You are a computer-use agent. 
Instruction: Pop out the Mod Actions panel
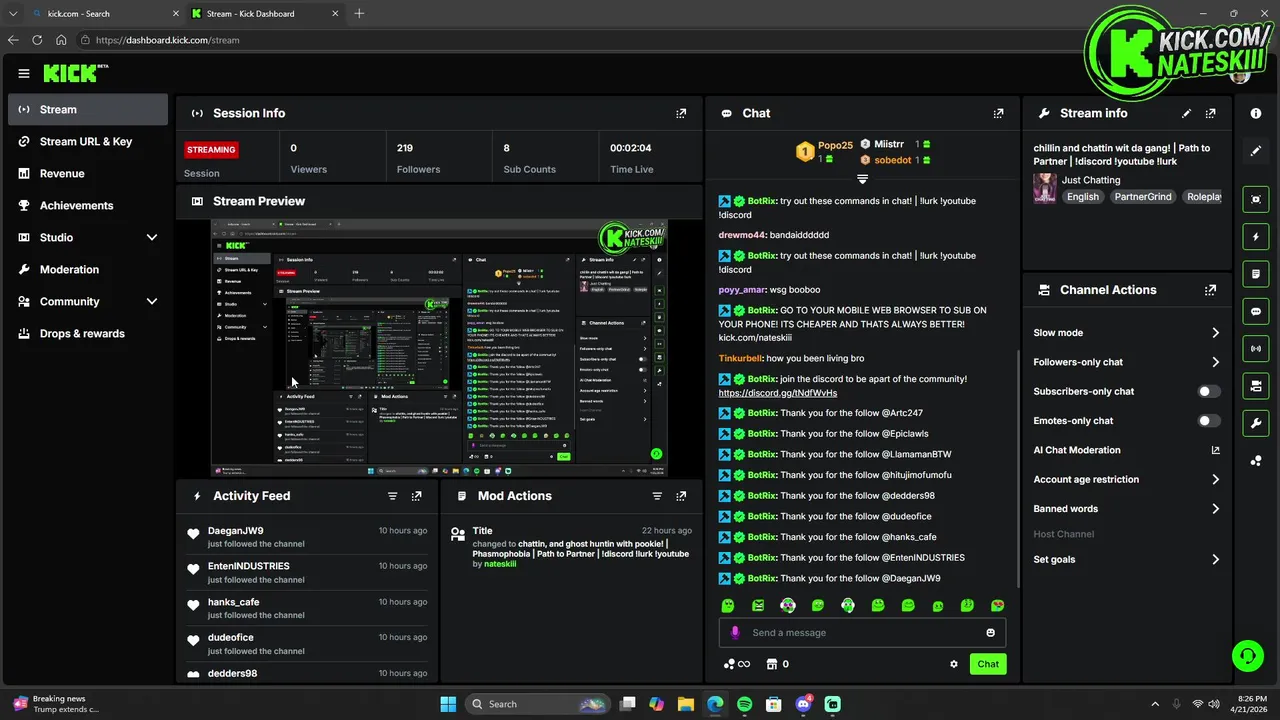[681, 496]
